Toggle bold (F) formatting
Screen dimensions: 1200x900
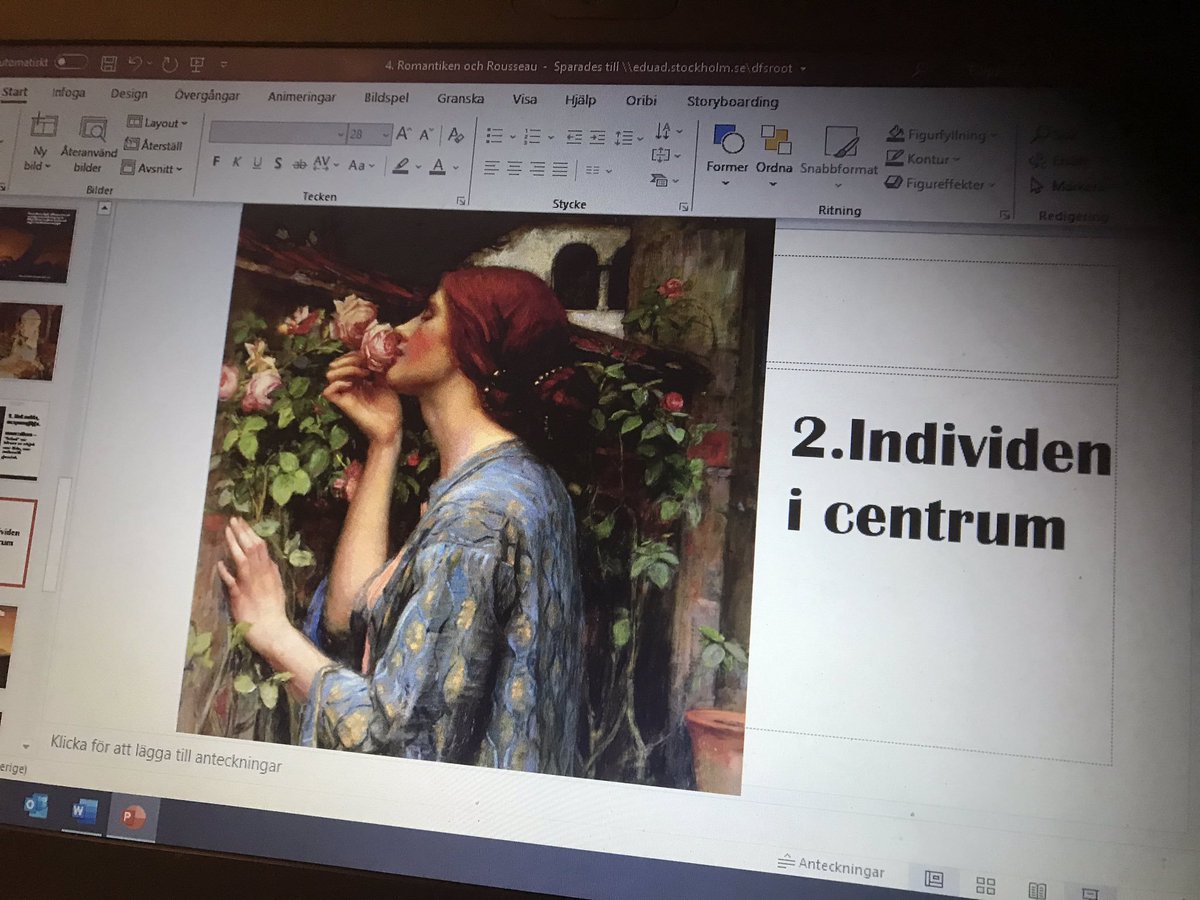coord(216,162)
